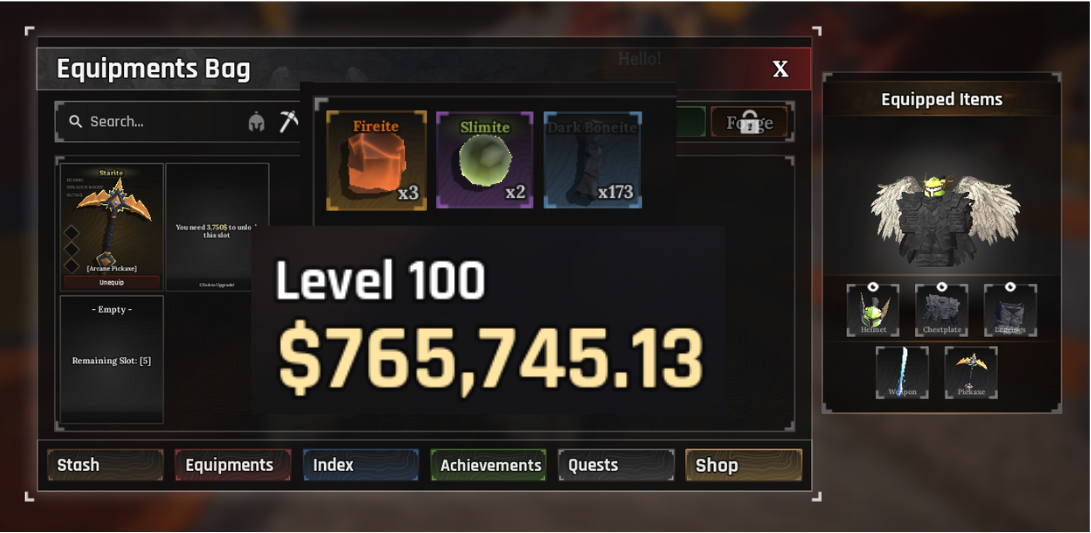Select the Dark Boneite ore tile

[x=593, y=160]
